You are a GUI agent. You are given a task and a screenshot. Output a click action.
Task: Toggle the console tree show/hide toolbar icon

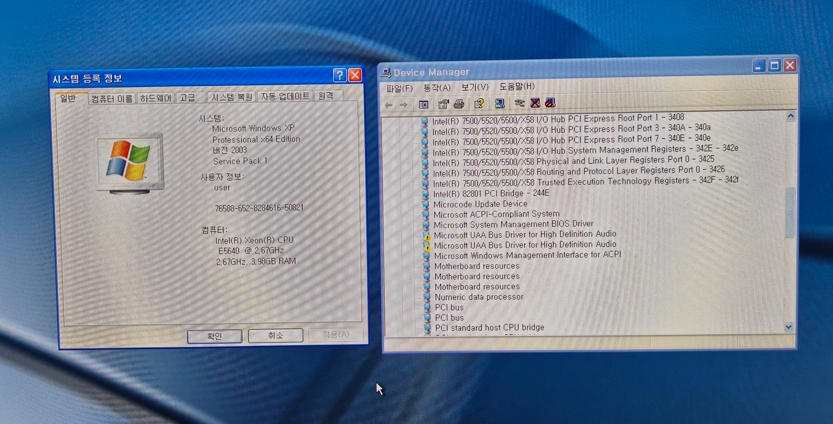click(x=423, y=104)
